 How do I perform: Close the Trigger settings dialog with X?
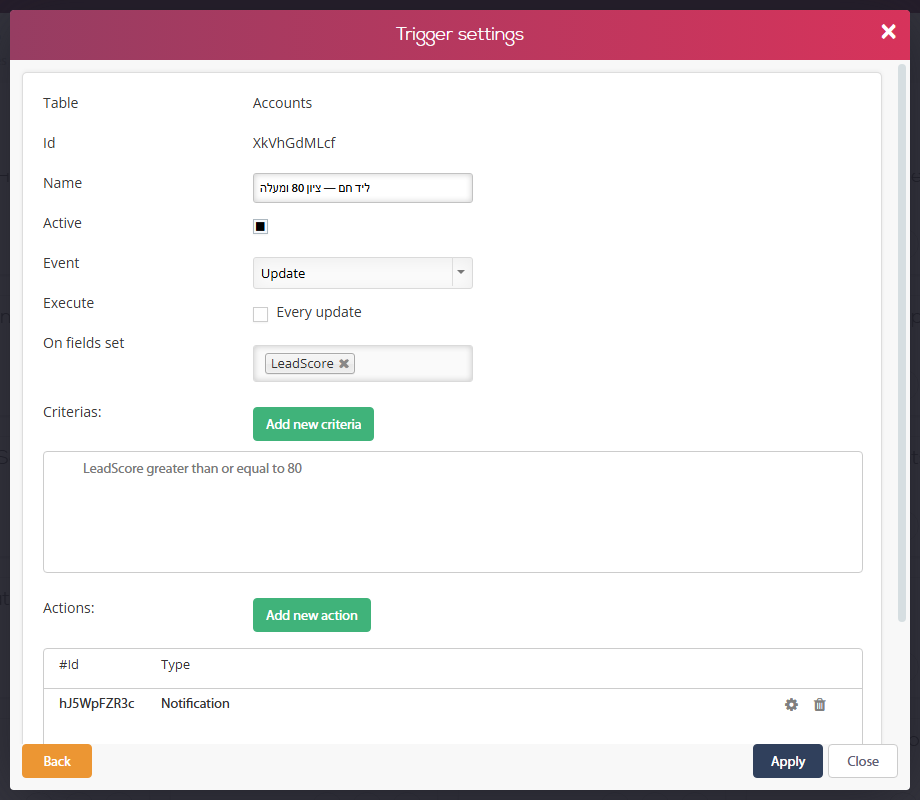(x=888, y=32)
